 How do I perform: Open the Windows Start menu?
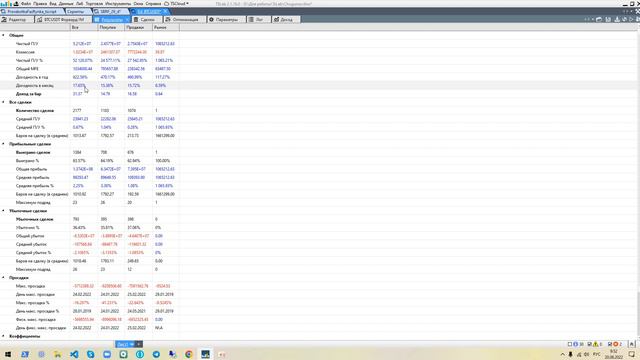click(8, 354)
